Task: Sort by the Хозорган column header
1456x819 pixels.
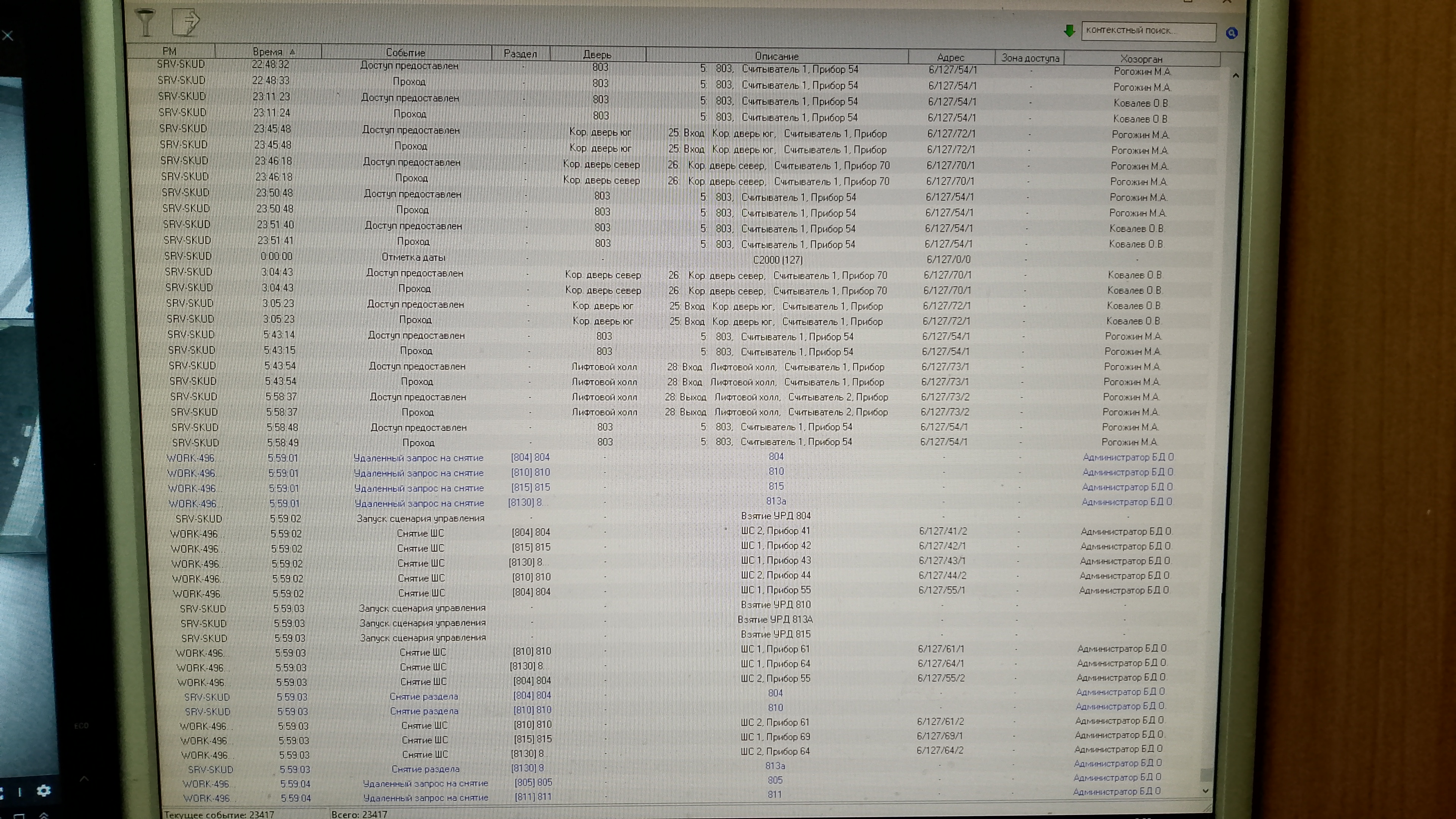Action: tap(1141, 59)
